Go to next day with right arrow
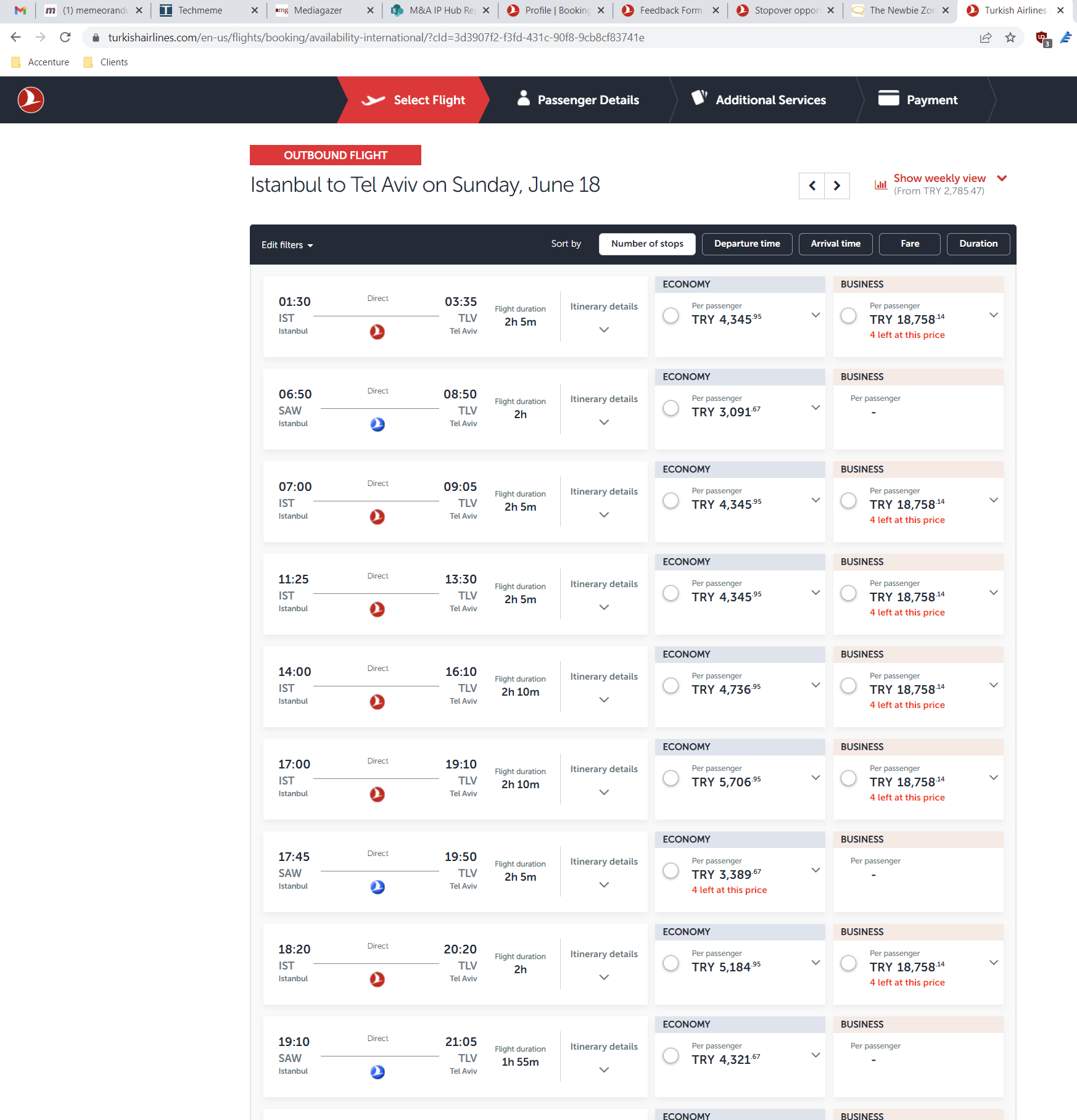This screenshot has height=1120, width=1077. point(837,186)
